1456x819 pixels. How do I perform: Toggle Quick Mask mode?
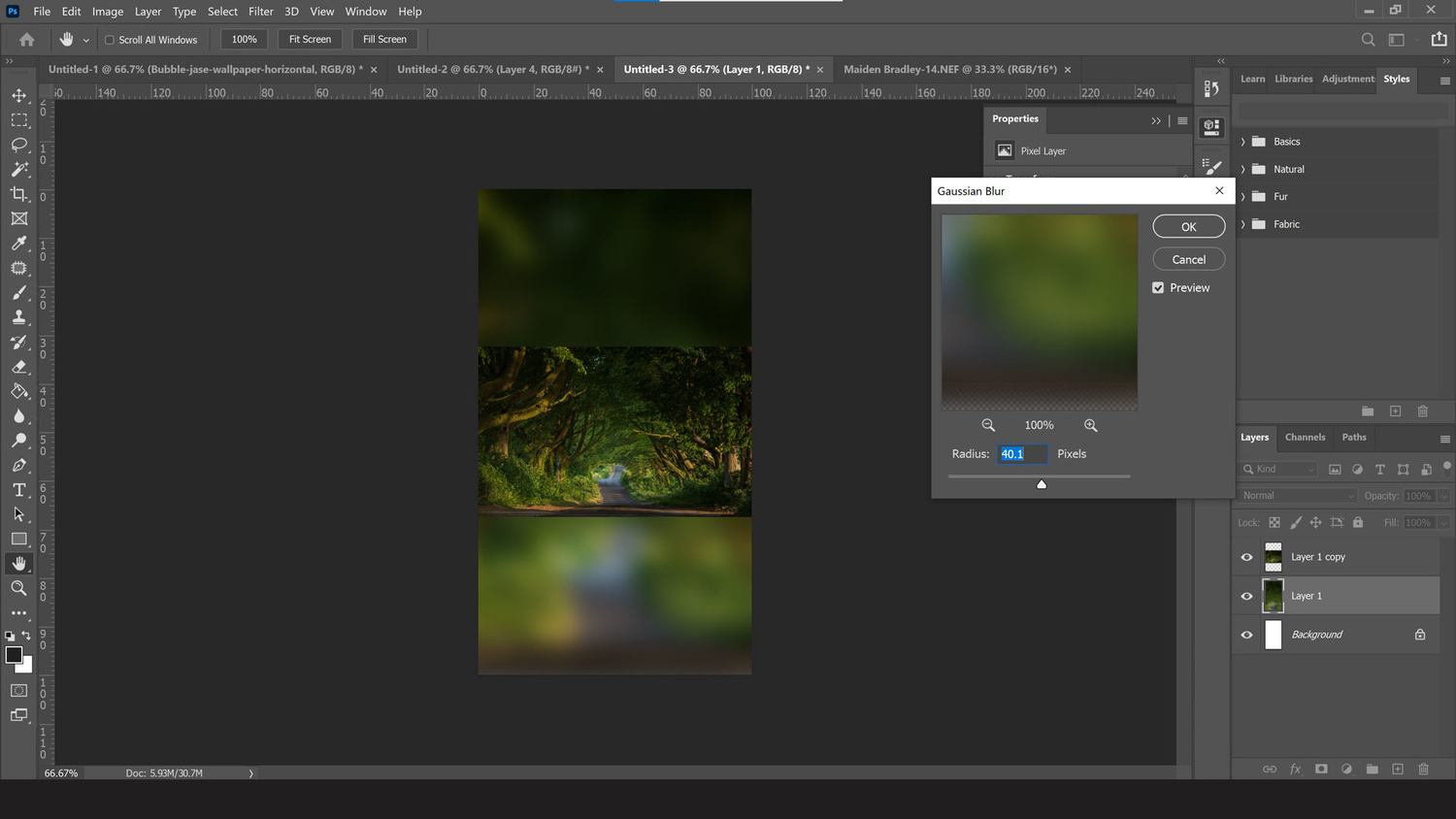[x=18, y=691]
